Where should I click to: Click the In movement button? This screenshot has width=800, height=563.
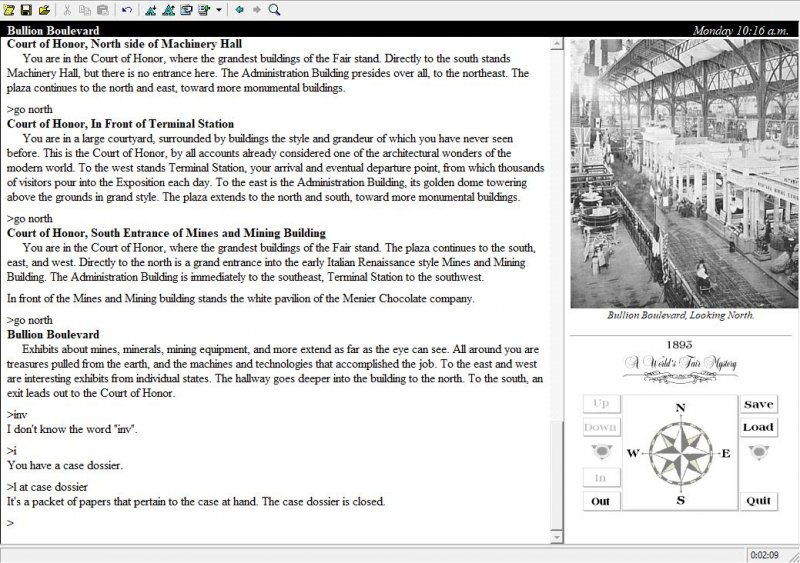(x=602, y=478)
